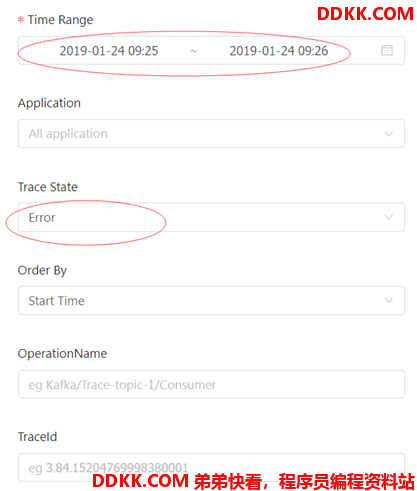
Task: Click the red asterisk required marker
Action: click(x=21, y=20)
